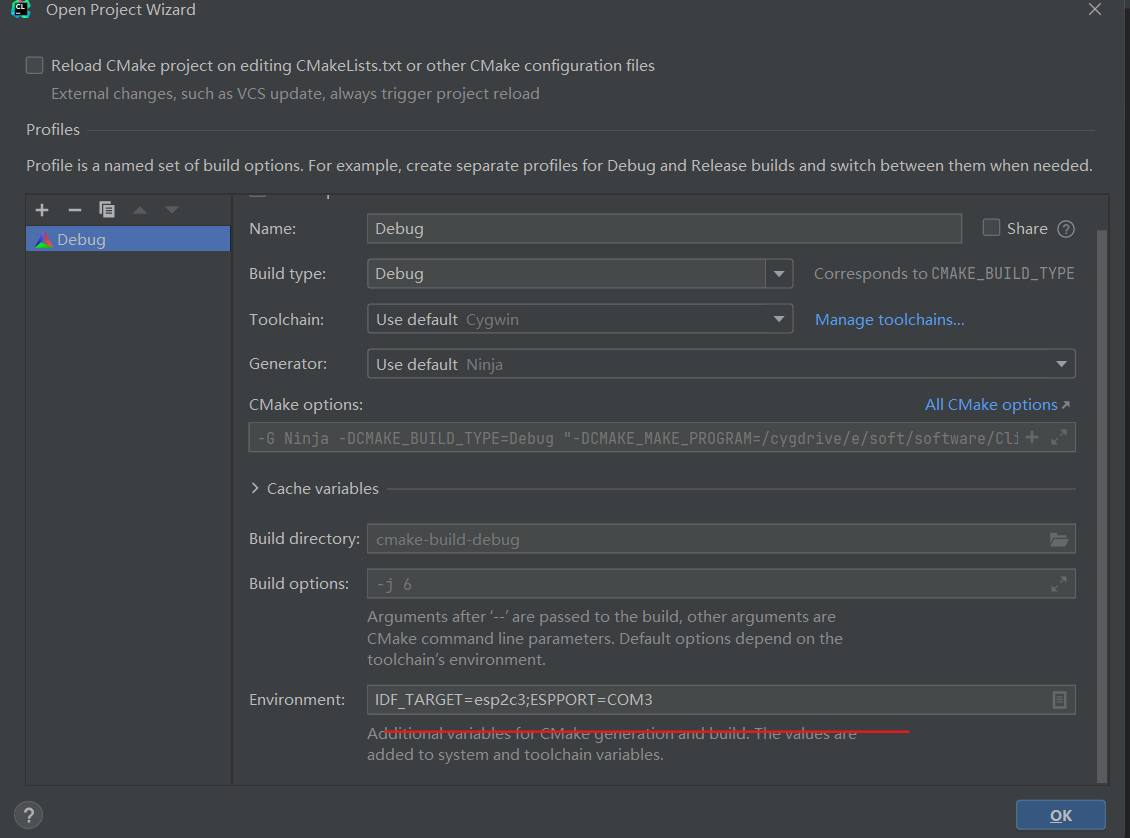Open the All CMake options link

[x=996, y=405]
